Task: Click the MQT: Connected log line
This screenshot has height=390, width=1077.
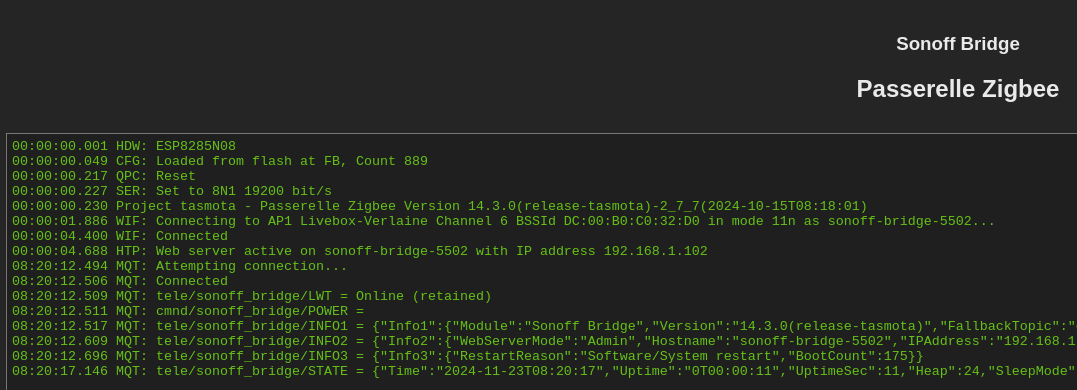Action: click(x=120, y=282)
